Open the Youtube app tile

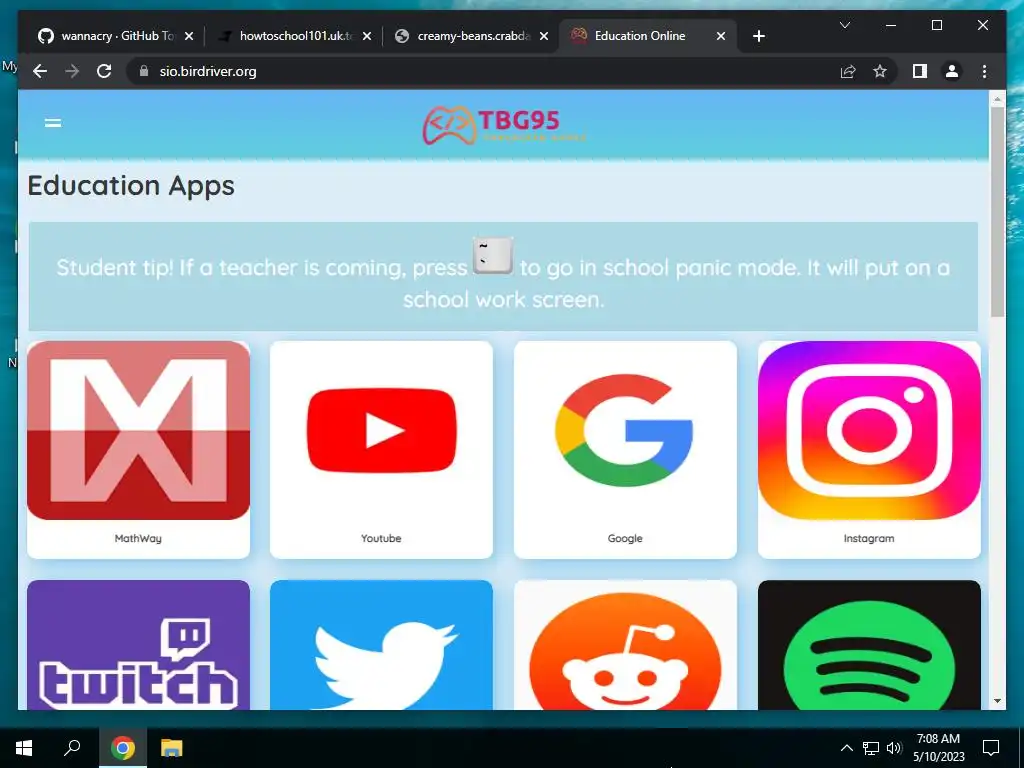[x=381, y=449]
